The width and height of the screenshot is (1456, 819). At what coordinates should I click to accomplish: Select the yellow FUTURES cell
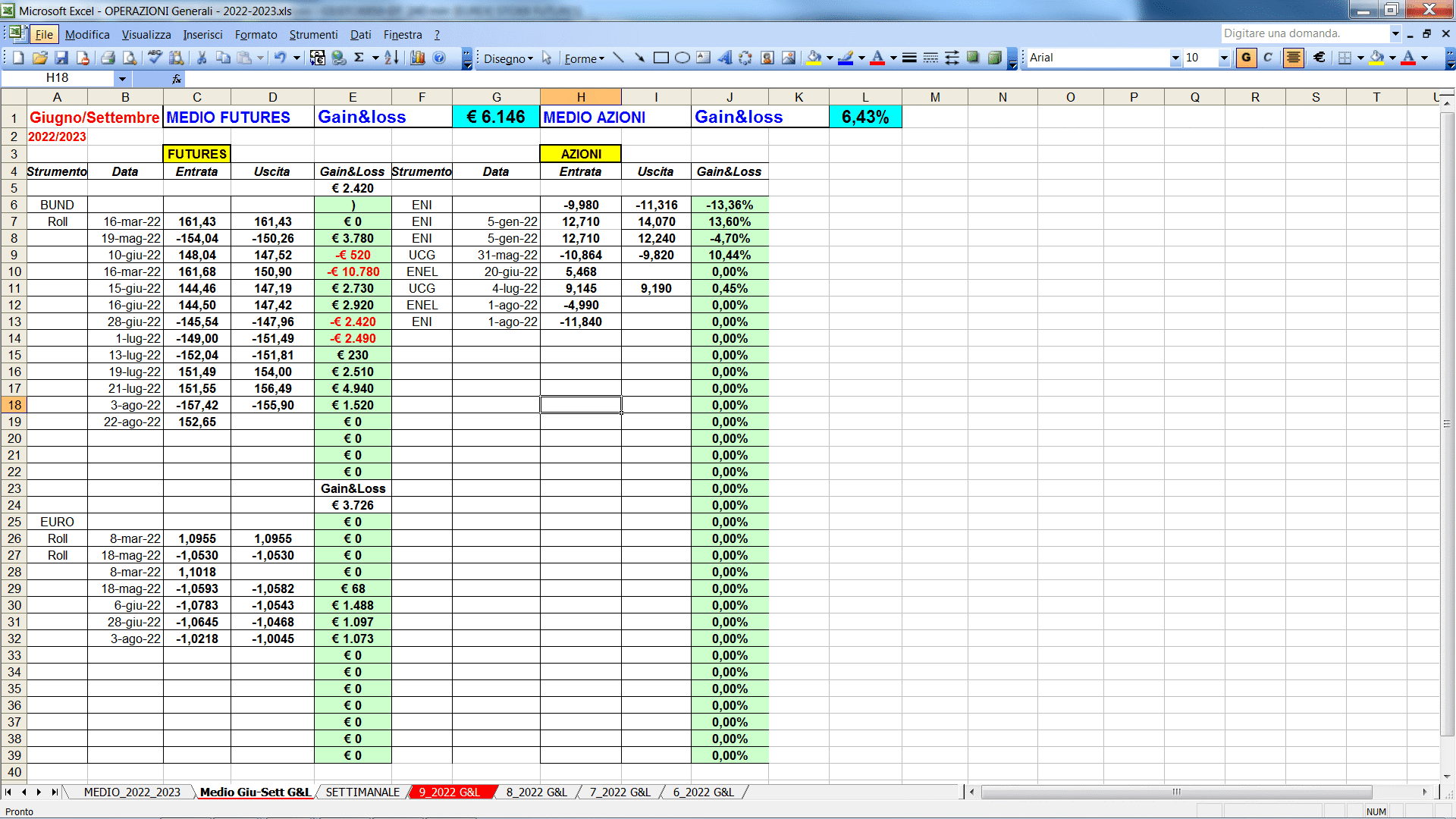click(x=197, y=154)
